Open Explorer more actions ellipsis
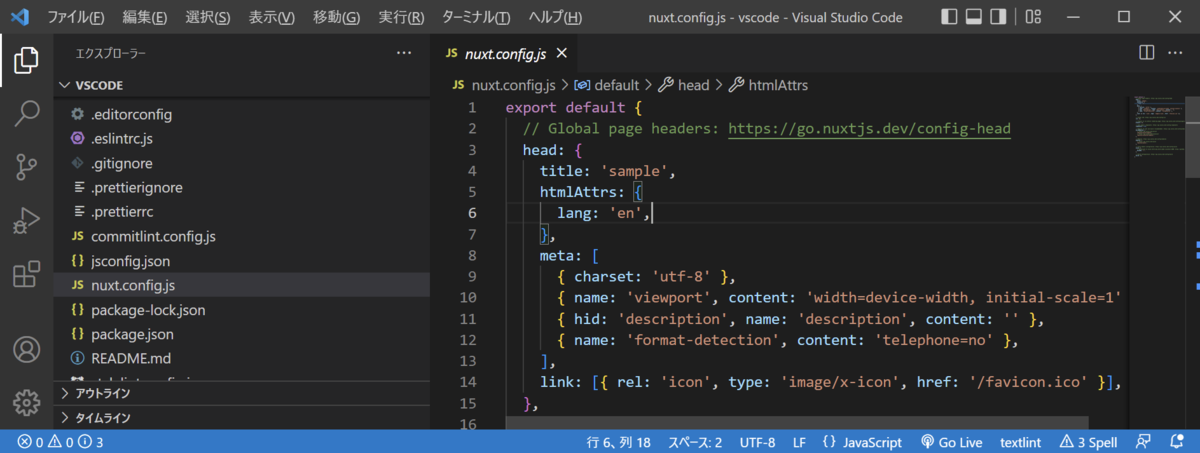Image resolution: width=1200 pixels, height=453 pixels. (x=404, y=52)
